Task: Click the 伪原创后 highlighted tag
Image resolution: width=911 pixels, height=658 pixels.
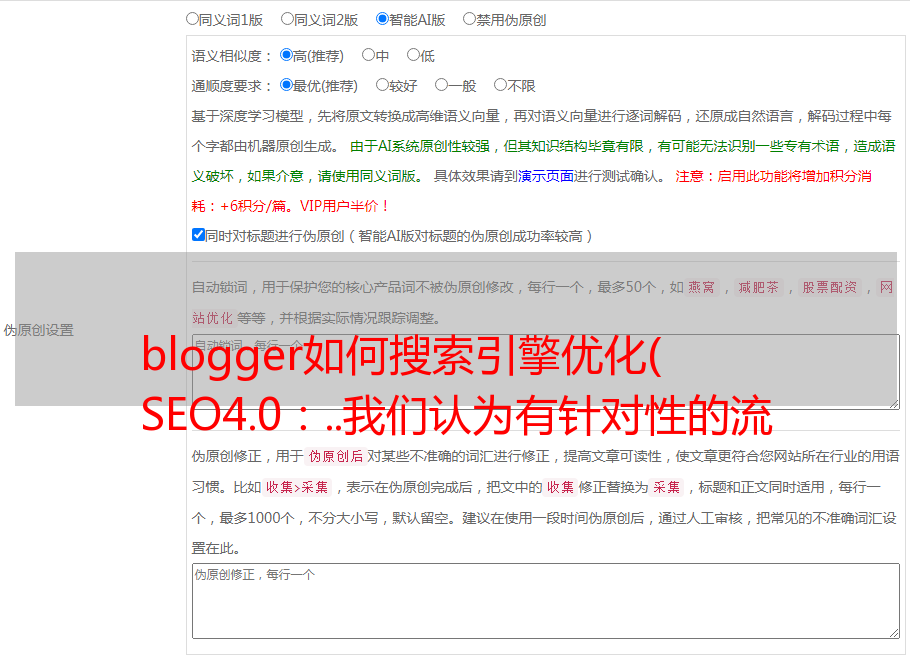Action: coord(335,456)
